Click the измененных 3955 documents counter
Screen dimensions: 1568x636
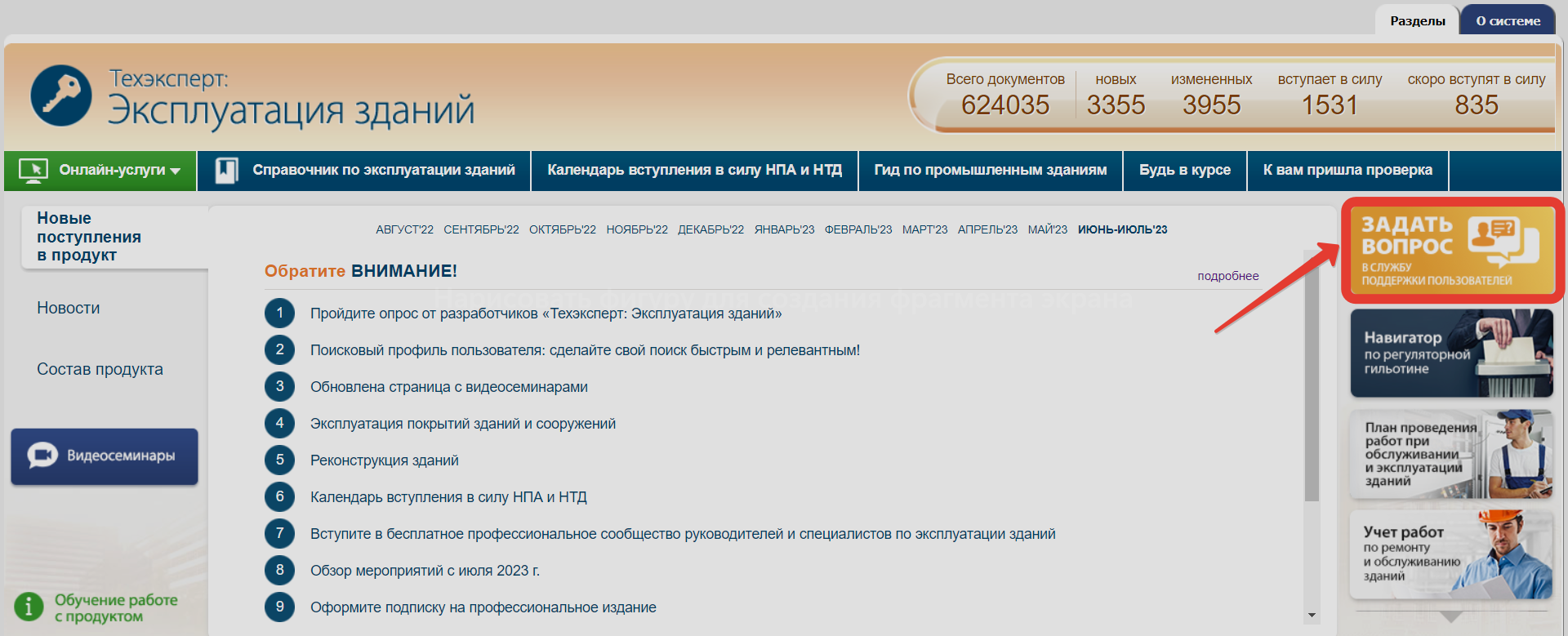pyautogui.click(x=1211, y=95)
